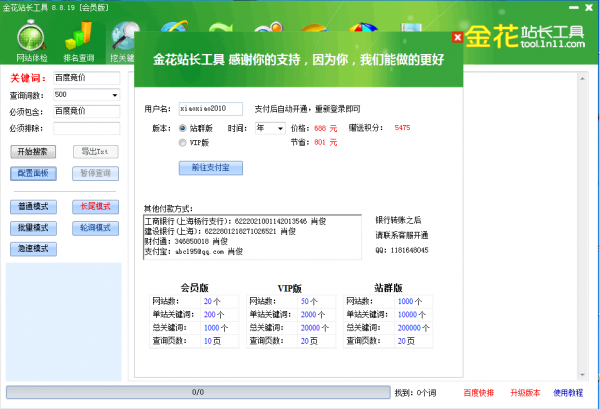Click the 必须包含 input field
The width and height of the screenshot is (600, 409).
[x=86, y=111]
